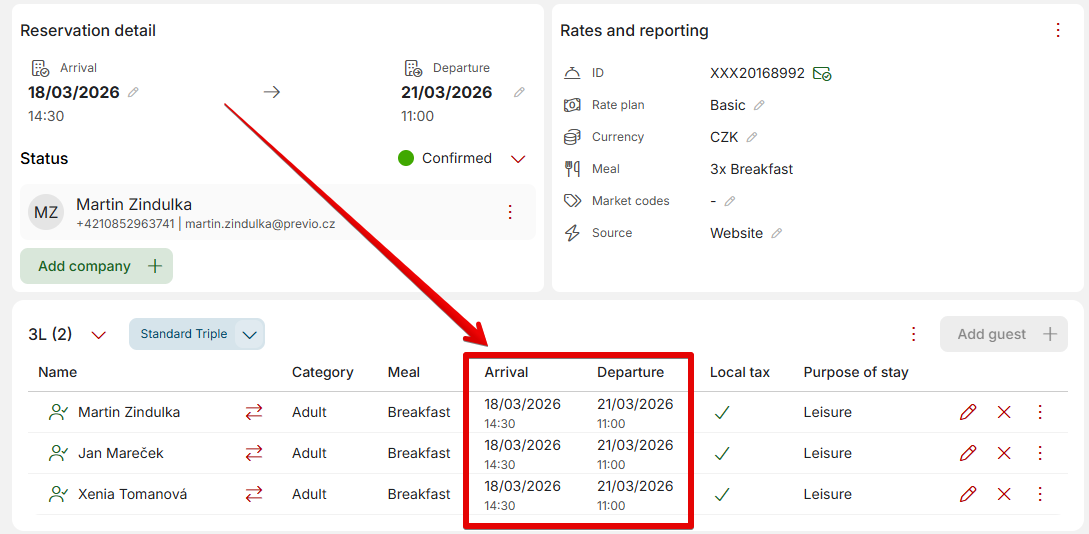1089x534 pixels.
Task: Click the email icon beside reservation ID
Action: pos(822,73)
